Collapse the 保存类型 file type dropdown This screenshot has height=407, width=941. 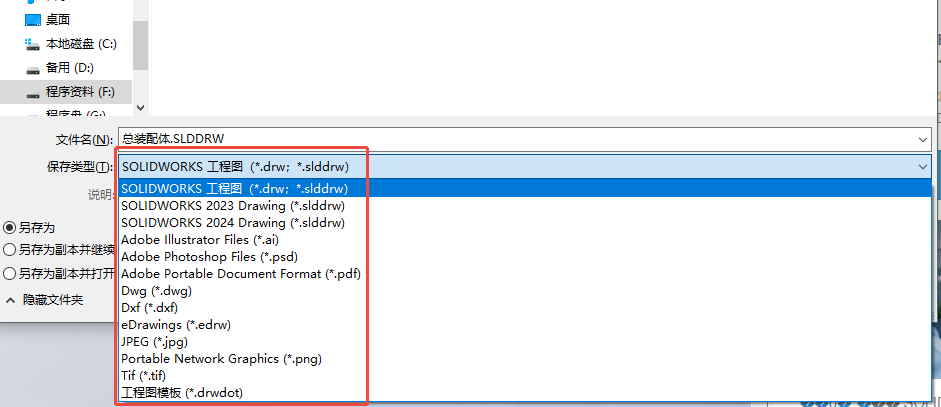pos(921,166)
